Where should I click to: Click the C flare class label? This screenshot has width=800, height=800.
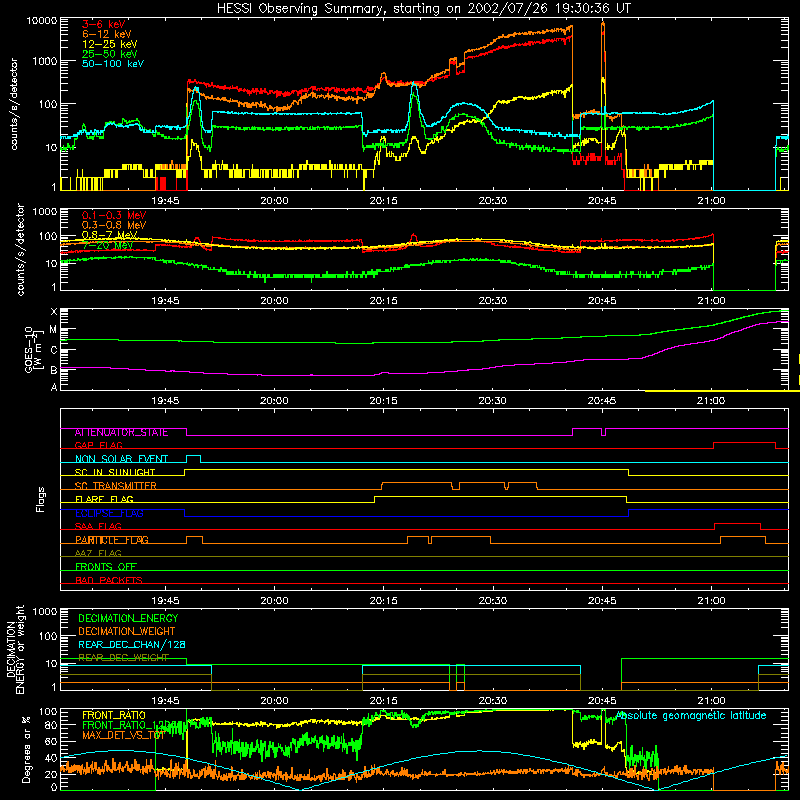pos(54,351)
